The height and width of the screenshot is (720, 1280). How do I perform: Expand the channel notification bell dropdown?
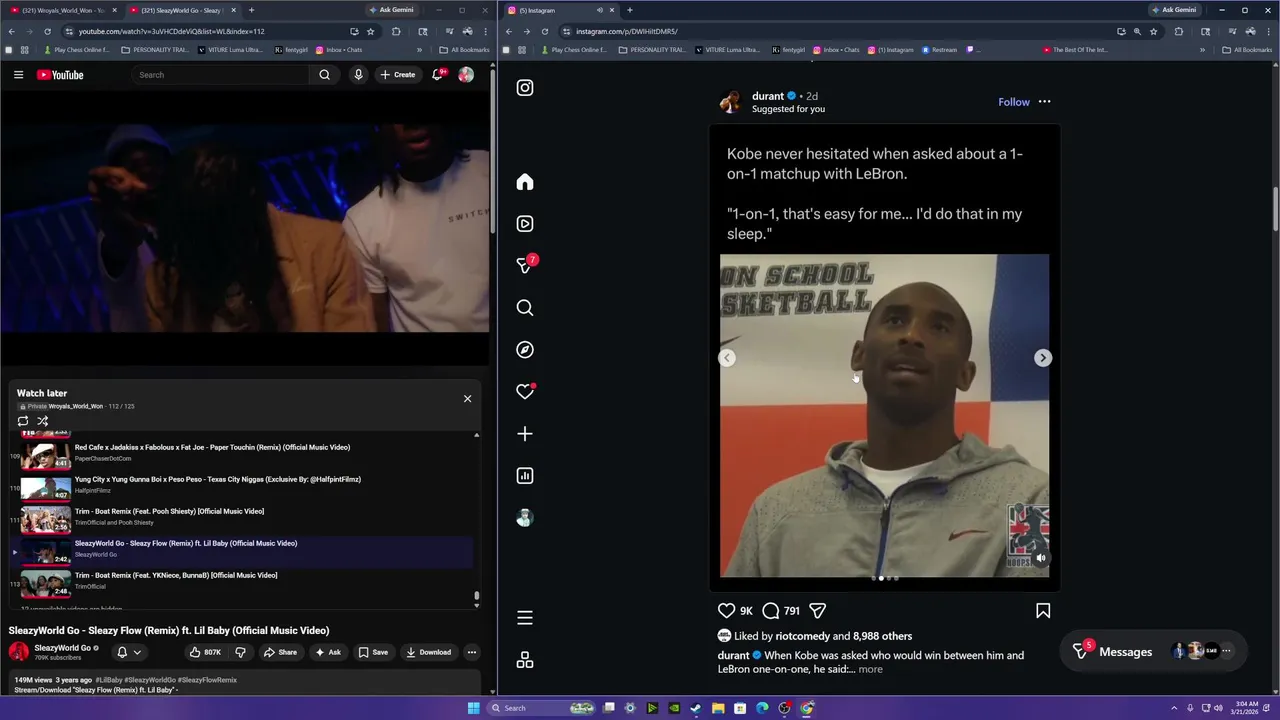[x=129, y=652]
